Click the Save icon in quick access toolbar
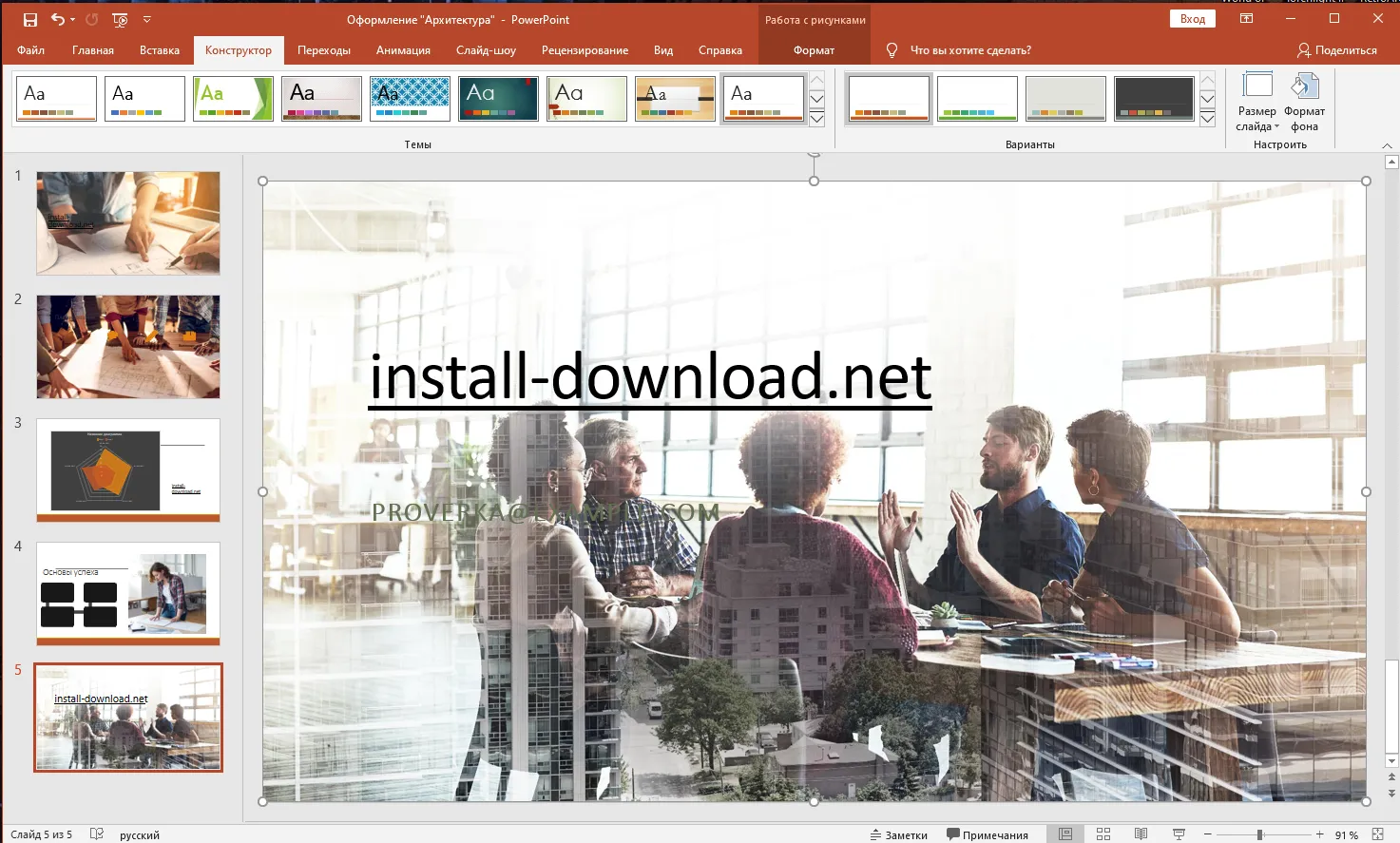 click(30, 20)
